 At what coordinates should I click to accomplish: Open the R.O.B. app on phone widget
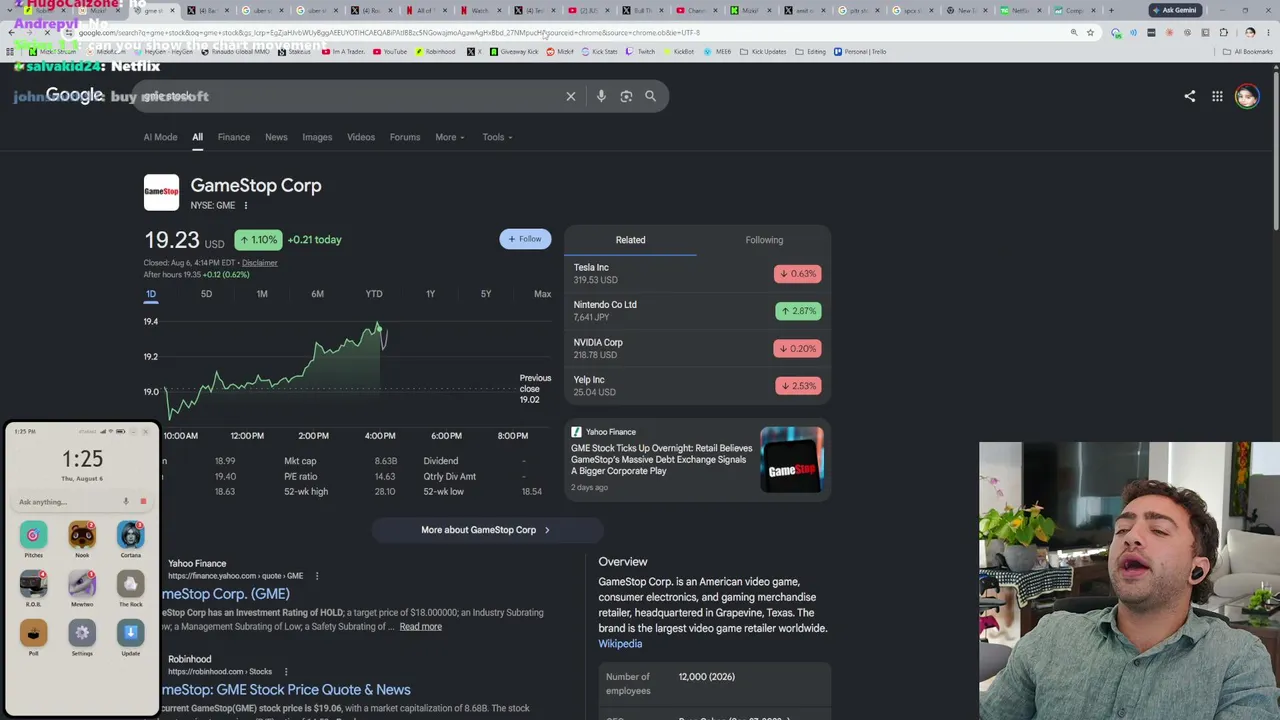(x=33, y=584)
